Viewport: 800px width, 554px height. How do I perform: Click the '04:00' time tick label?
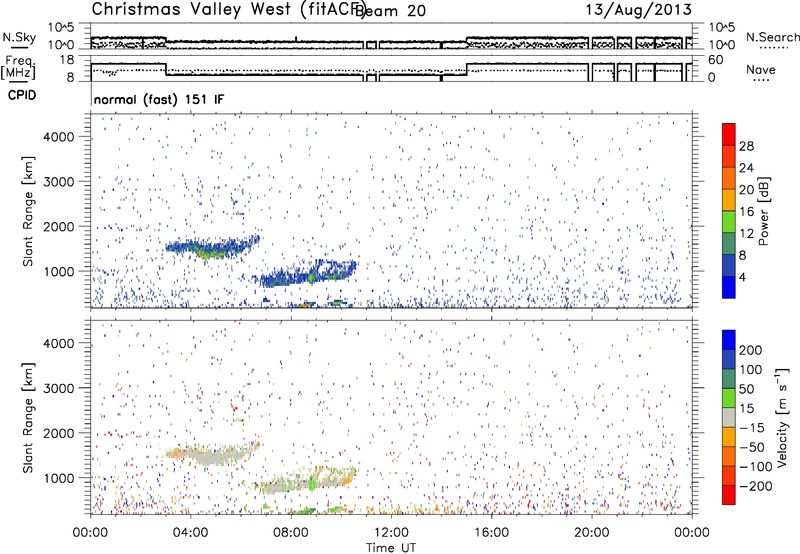click(190, 533)
